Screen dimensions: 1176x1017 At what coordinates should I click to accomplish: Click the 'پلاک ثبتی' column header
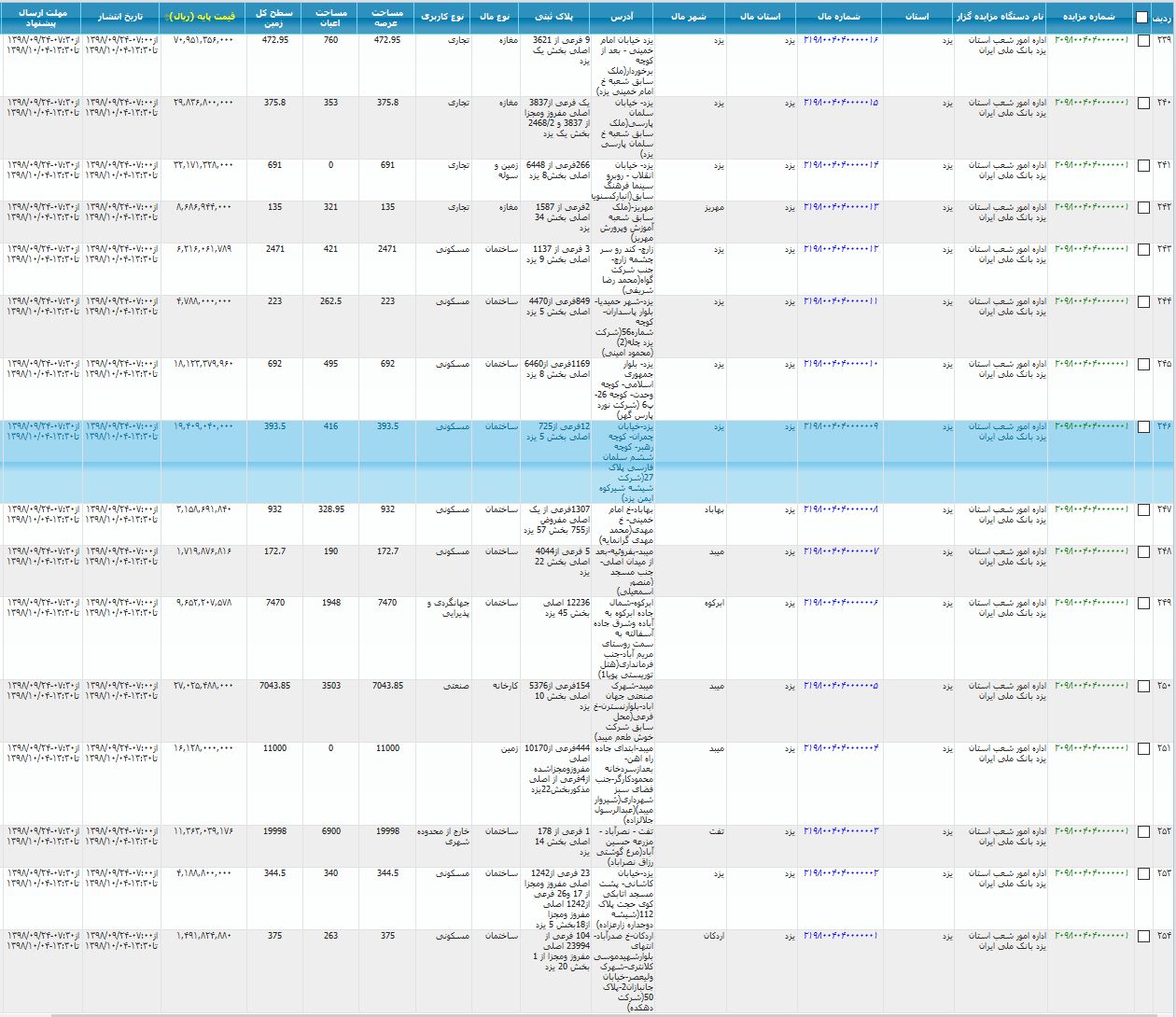tap(556, 17)
